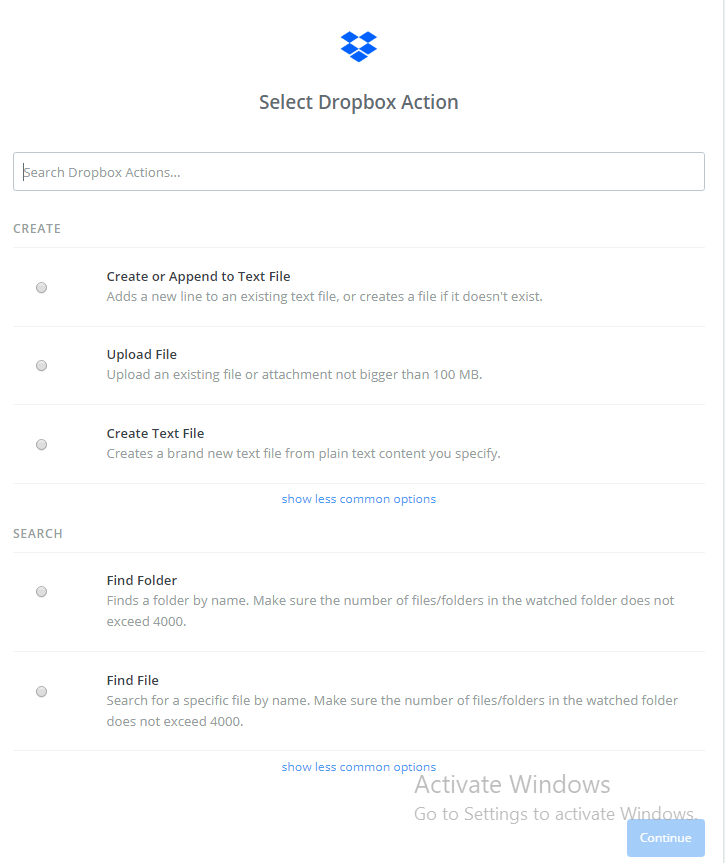Click 'Upload an existing file or attachment' description
This screenshot has width=725, height=863.
294,374
